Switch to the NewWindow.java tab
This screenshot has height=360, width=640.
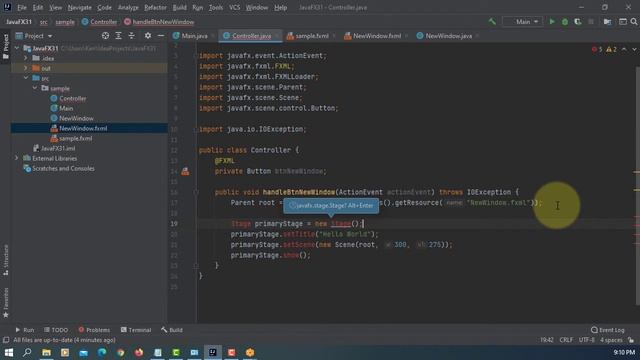pos(449,36)
